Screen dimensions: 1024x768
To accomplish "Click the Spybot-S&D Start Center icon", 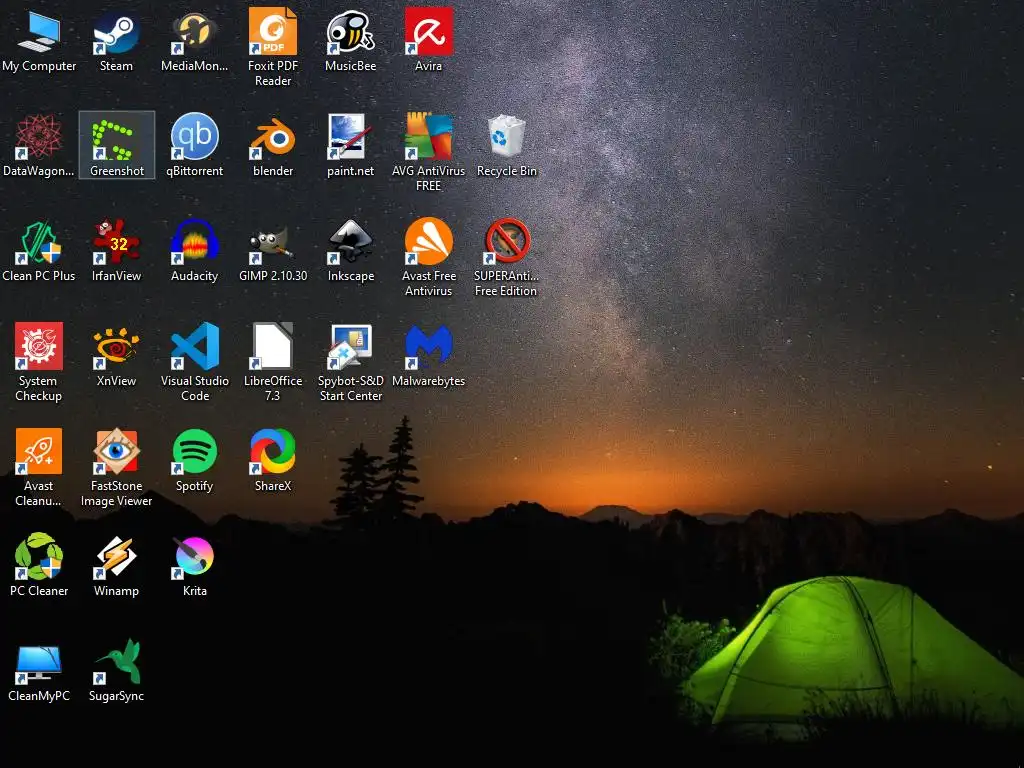I will point(351,347).
